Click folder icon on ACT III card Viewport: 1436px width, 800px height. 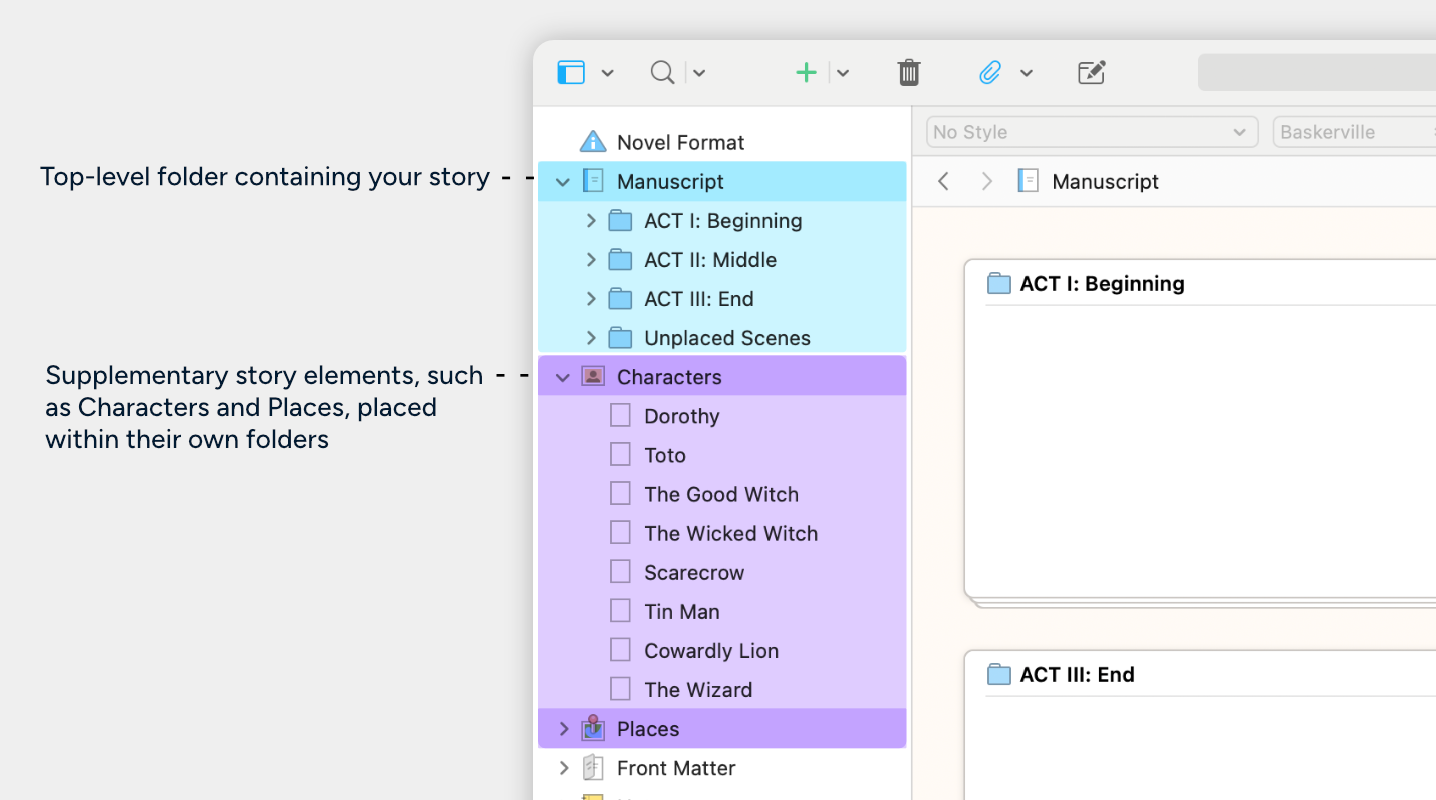(999, 674)
